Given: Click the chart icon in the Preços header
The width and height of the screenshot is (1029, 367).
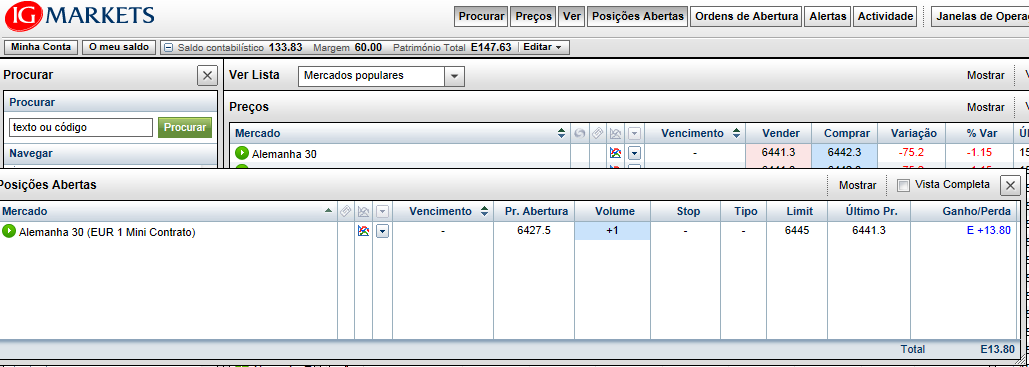Looking at the screenshot, I should pos(616,133).
